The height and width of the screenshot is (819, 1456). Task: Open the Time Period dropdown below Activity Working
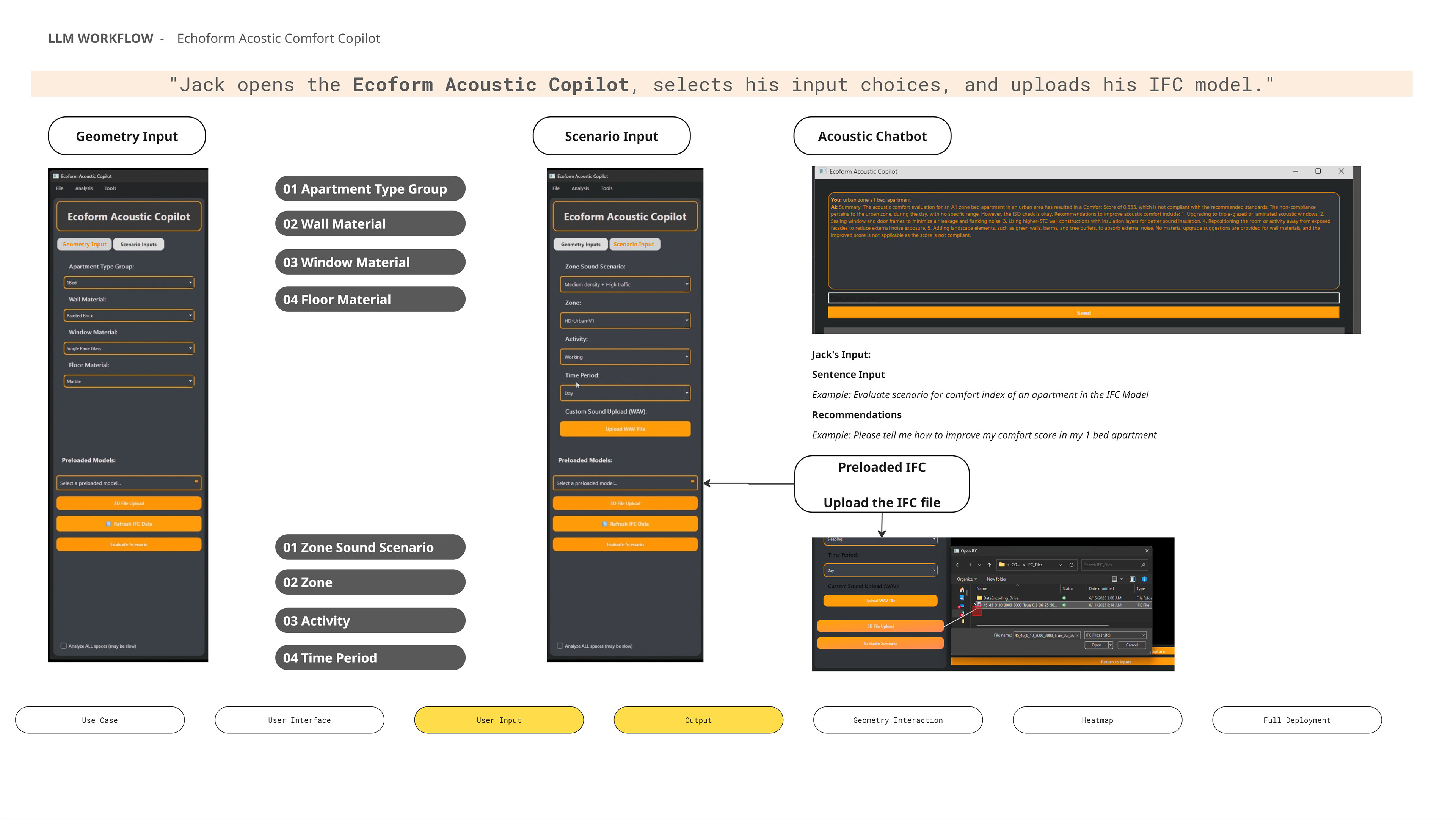pos(625,393)
